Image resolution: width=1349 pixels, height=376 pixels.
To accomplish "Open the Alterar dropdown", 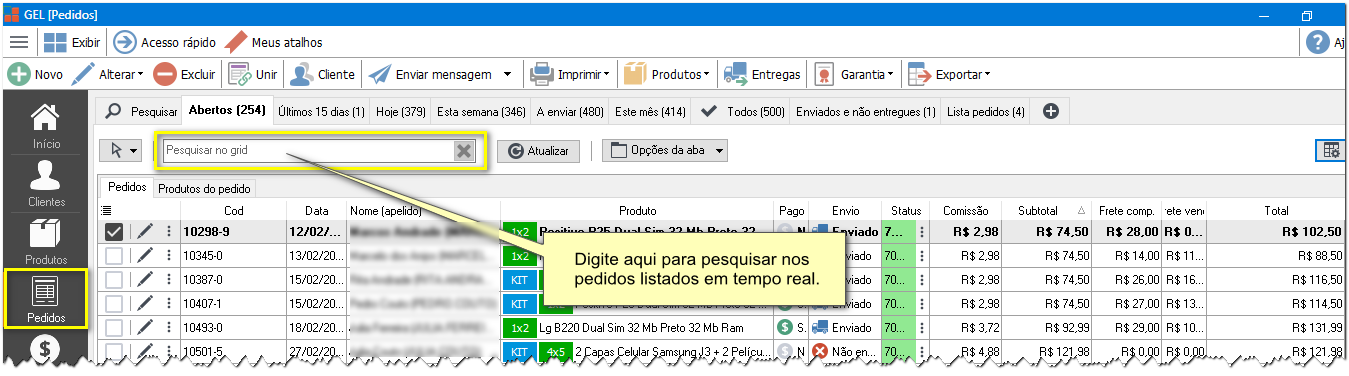I will point(109,74).
